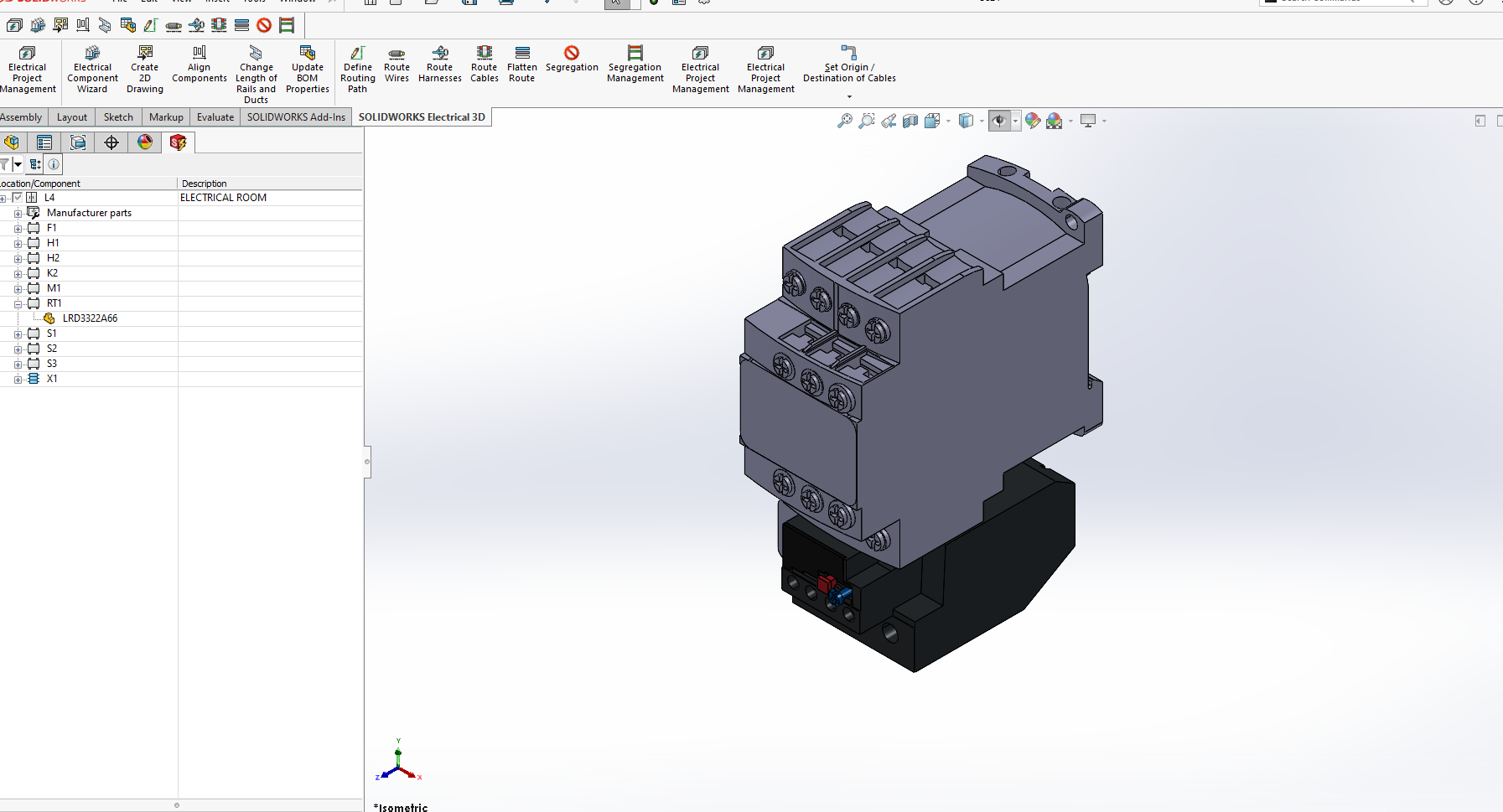Click Set Origin / Destination of Cables
This screenshot has height=812, width=1503.
click(x=848, y=65)
